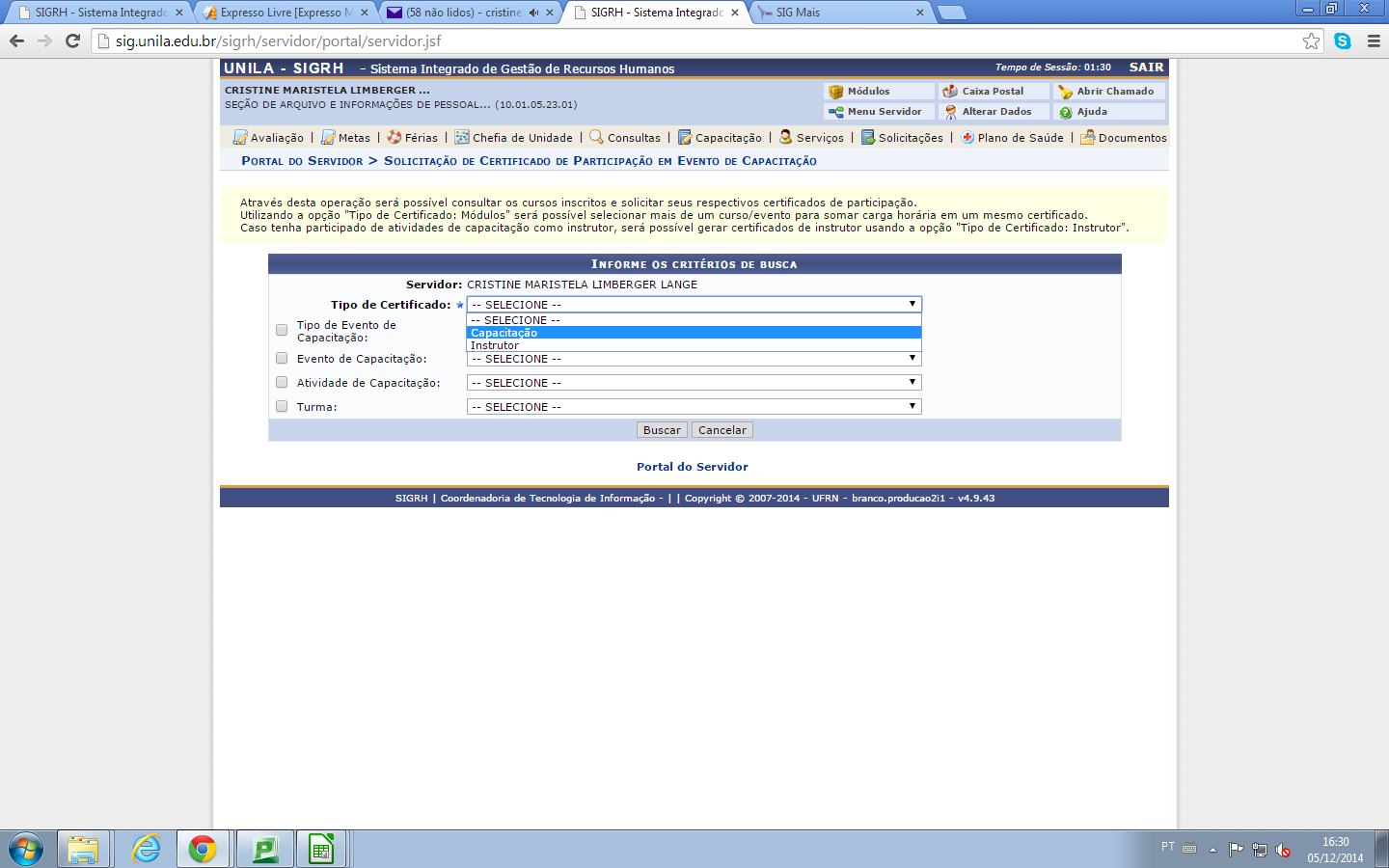Reload the page with refresh icon

(x=72, y=41)
